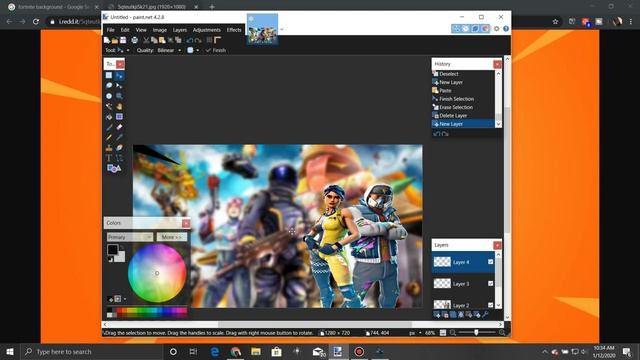Open the palette options dropdown in Colors
The width and height of the screenshot is (640, 360).
(x=124, y=299)
